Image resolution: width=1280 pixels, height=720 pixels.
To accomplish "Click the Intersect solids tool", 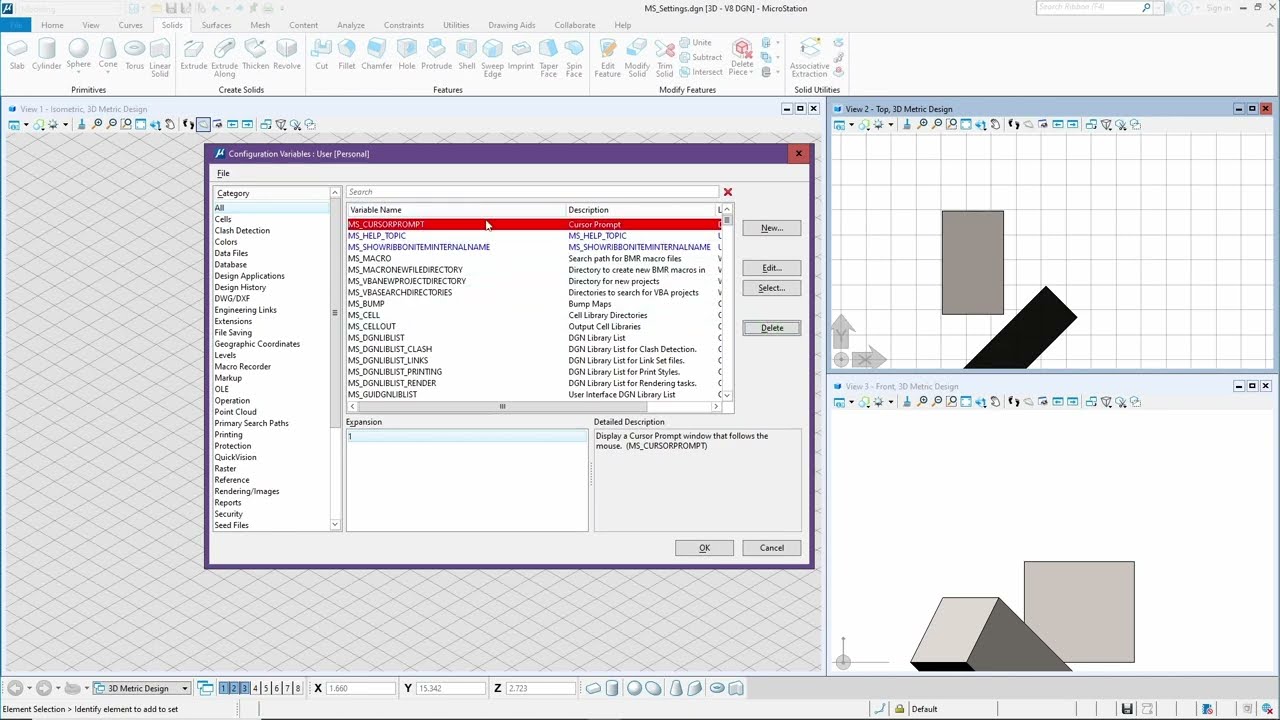I will pyautogui.click(x=700, y=72).
